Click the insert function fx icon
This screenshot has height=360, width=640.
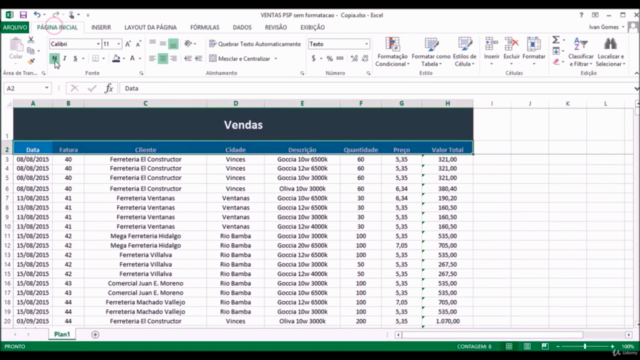(x=109, y=88)
